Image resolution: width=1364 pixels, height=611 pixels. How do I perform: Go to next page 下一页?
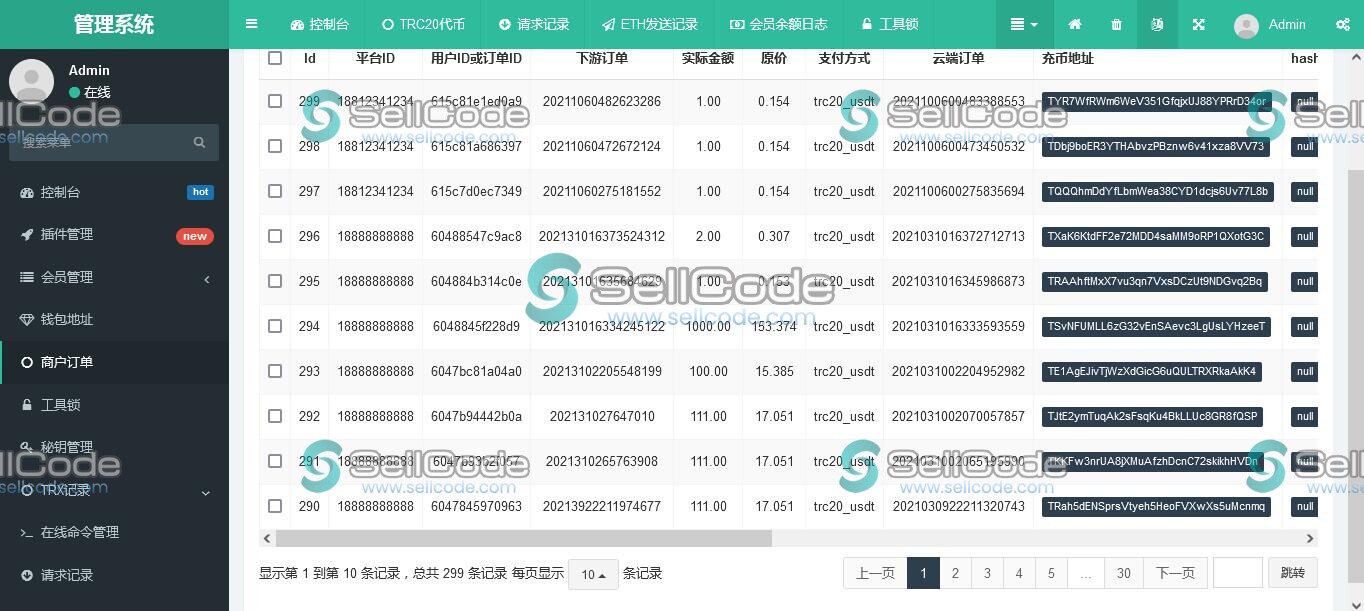click(1175, 573)
